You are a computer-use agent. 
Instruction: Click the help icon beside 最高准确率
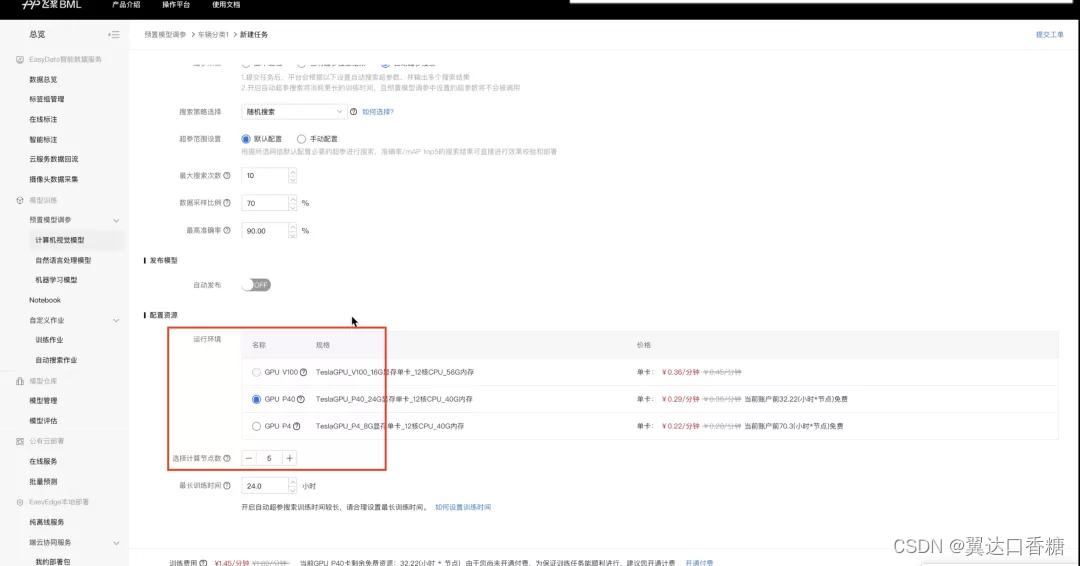227,231
